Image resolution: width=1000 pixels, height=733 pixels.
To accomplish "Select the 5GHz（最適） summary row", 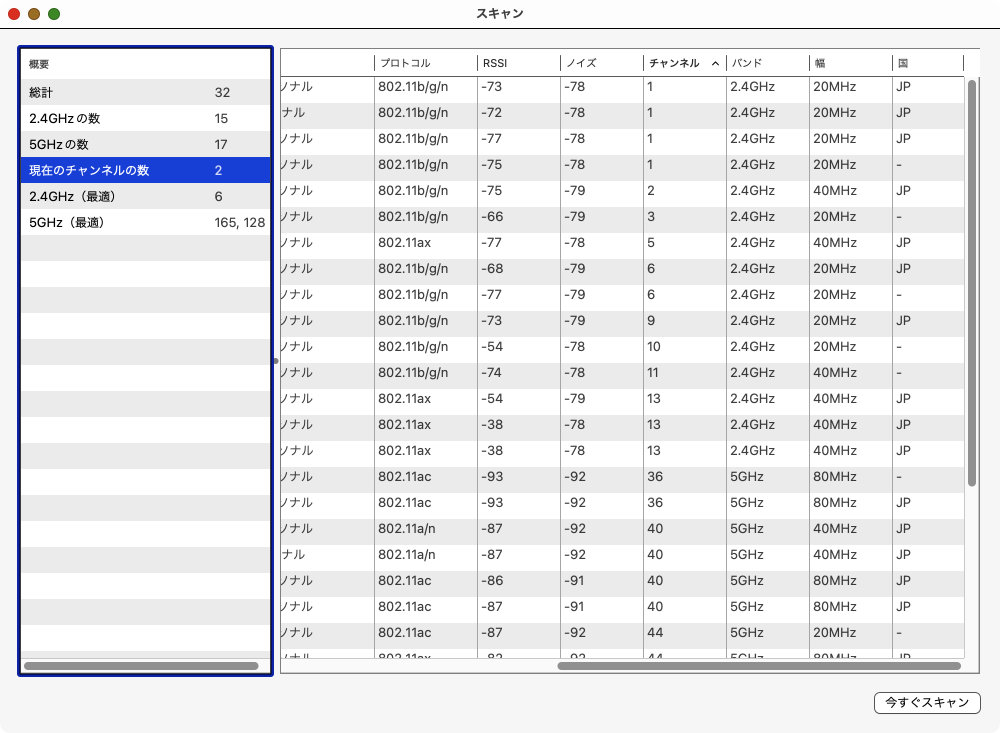I will point(145,223).
